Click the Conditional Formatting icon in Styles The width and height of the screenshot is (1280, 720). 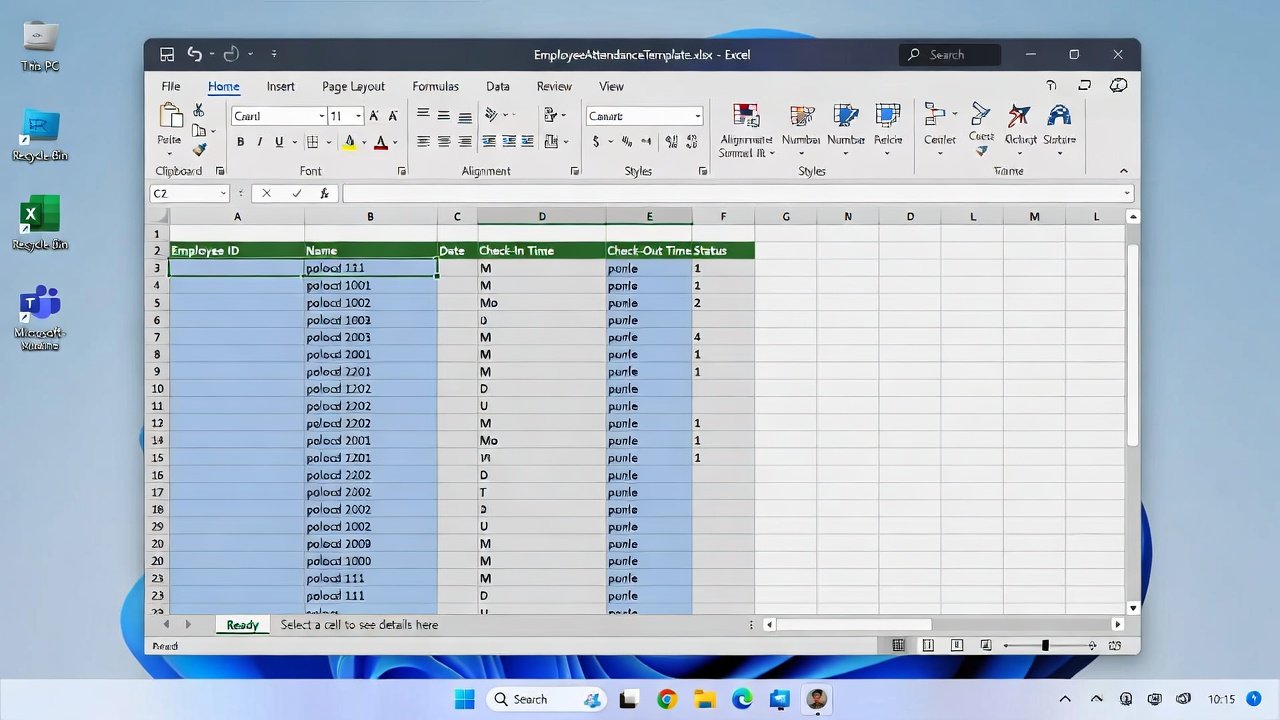point(745,116)
